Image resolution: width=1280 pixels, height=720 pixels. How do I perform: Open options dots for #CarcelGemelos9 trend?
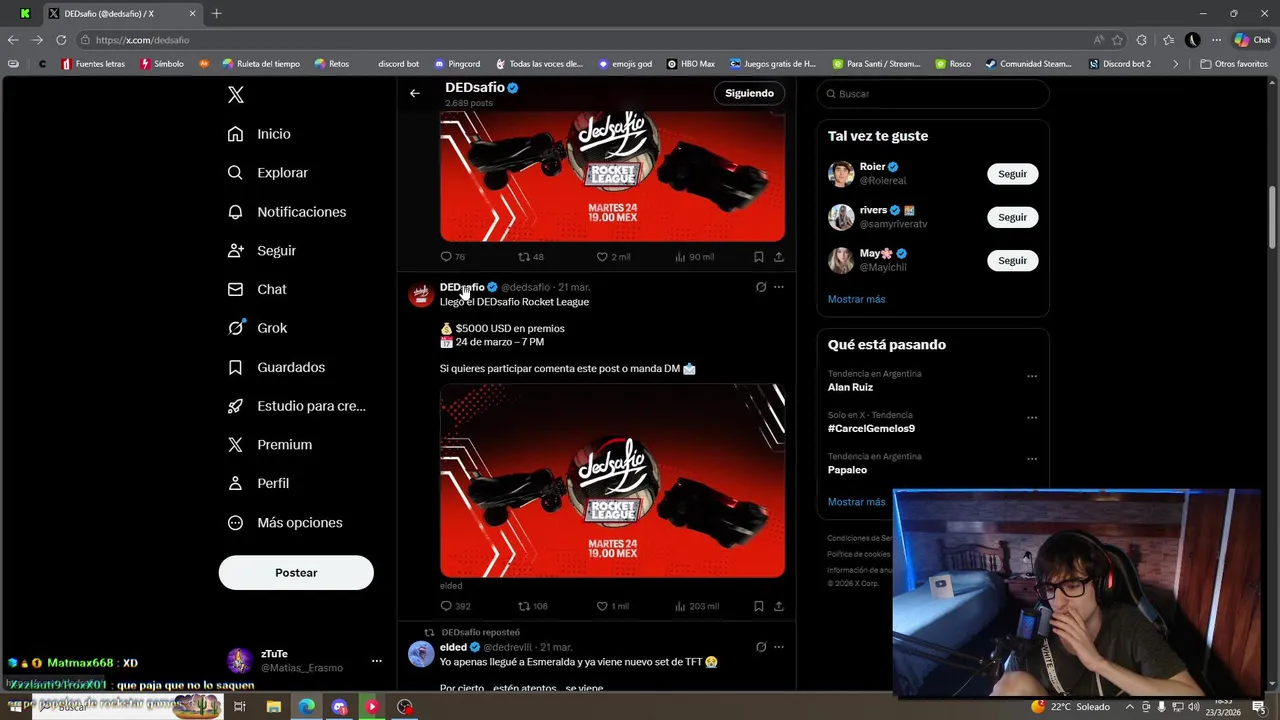tap(1032, 418)
